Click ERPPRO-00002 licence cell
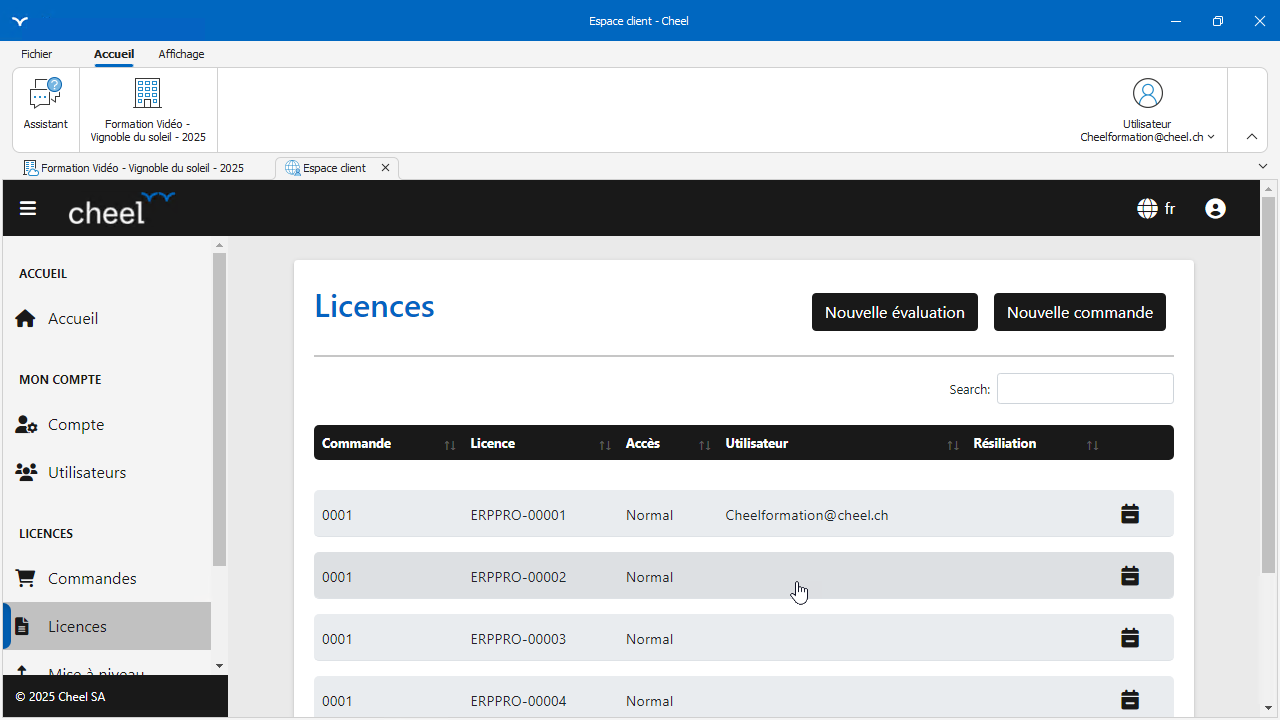 click(518, 577)
